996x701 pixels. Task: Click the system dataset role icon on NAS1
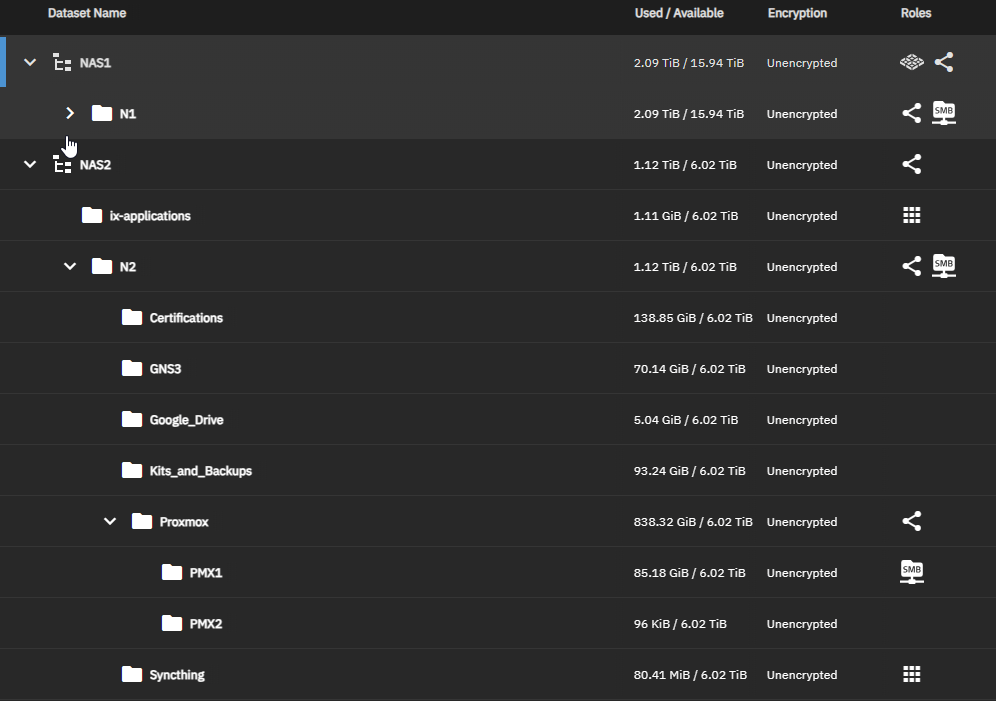[x=912, y=62]
